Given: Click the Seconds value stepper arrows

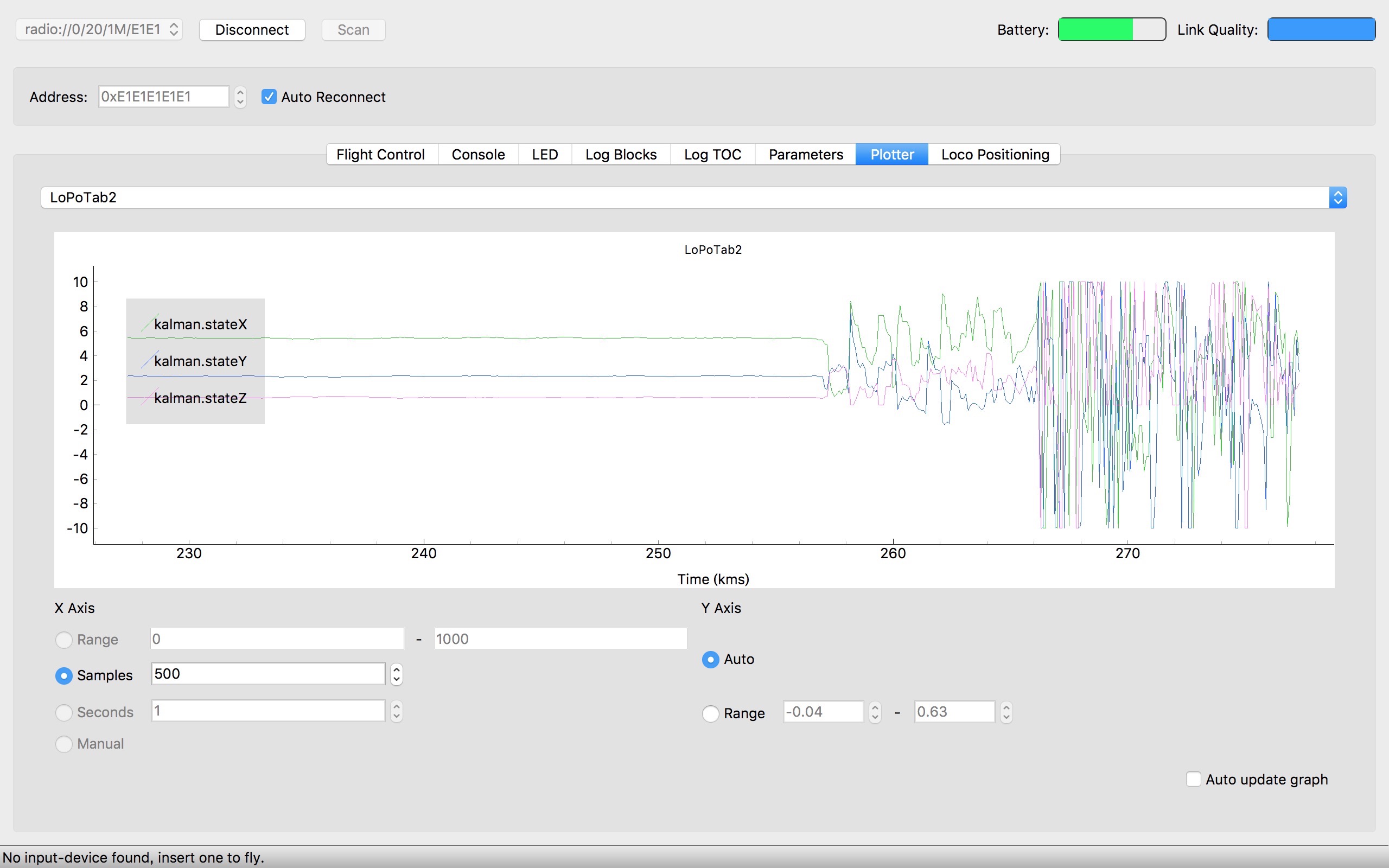Looking at the screenshot, I should [x=396, y=711].
